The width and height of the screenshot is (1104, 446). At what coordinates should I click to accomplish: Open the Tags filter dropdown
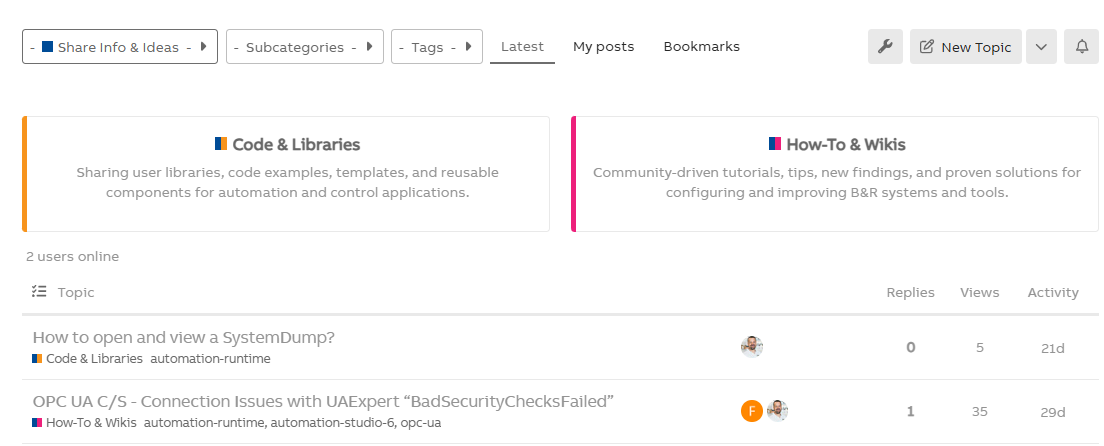point(437,47)
